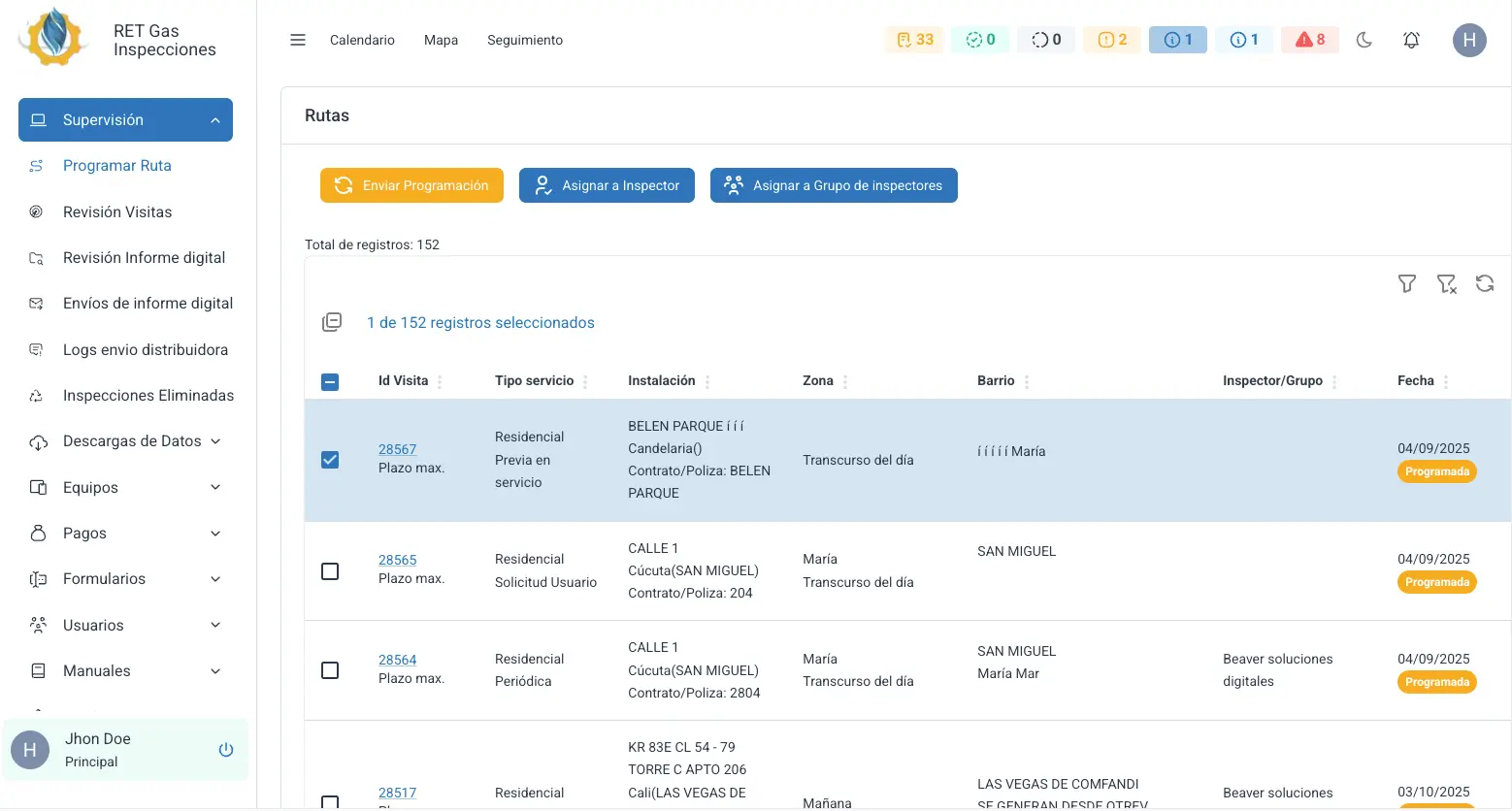Expand the Equipos menu

[x=125, y=487]
